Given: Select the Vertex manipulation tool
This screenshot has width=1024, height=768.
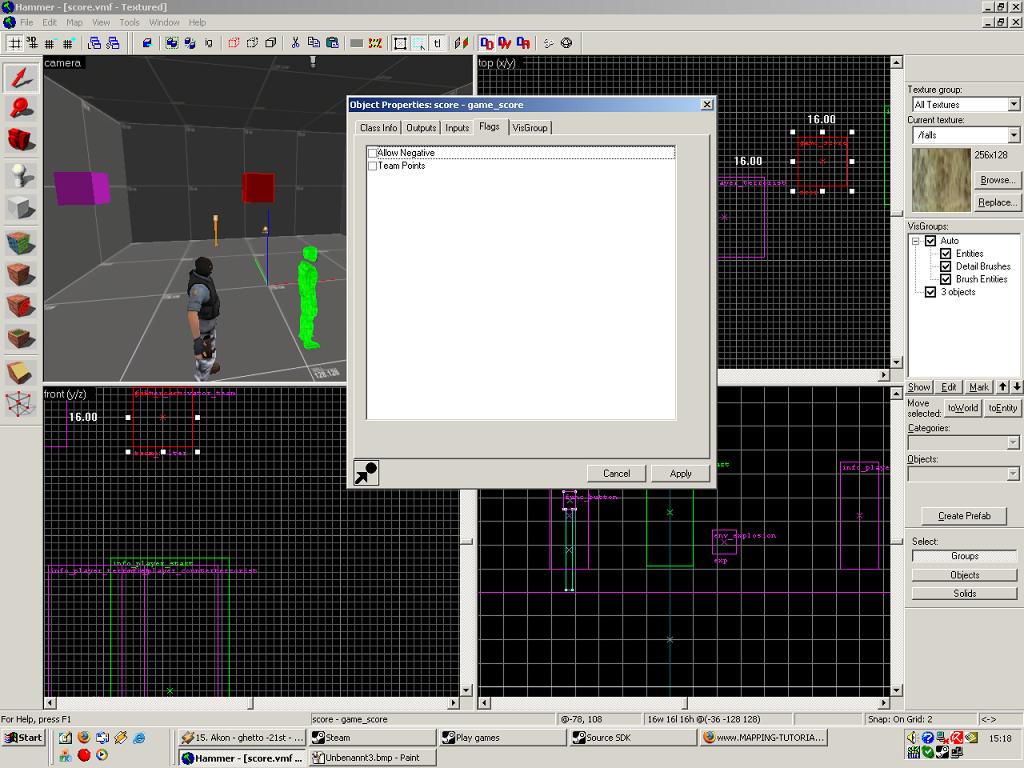Looking at the screenshot, I should 22,404.
